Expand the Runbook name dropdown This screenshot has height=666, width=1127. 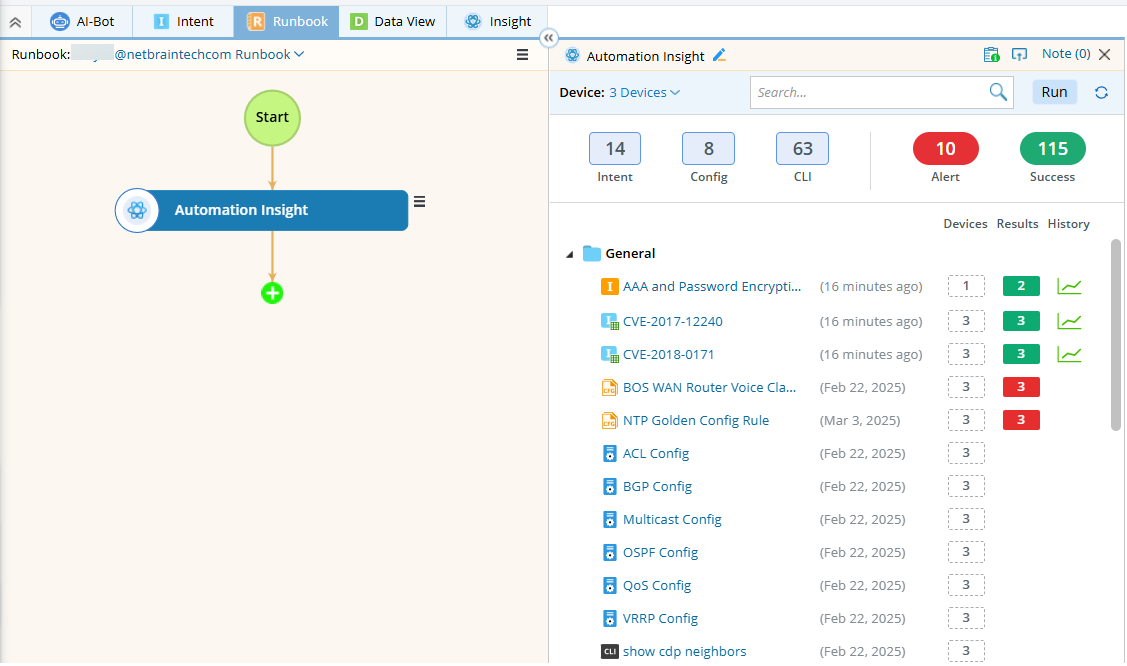[x=300, y=55]
